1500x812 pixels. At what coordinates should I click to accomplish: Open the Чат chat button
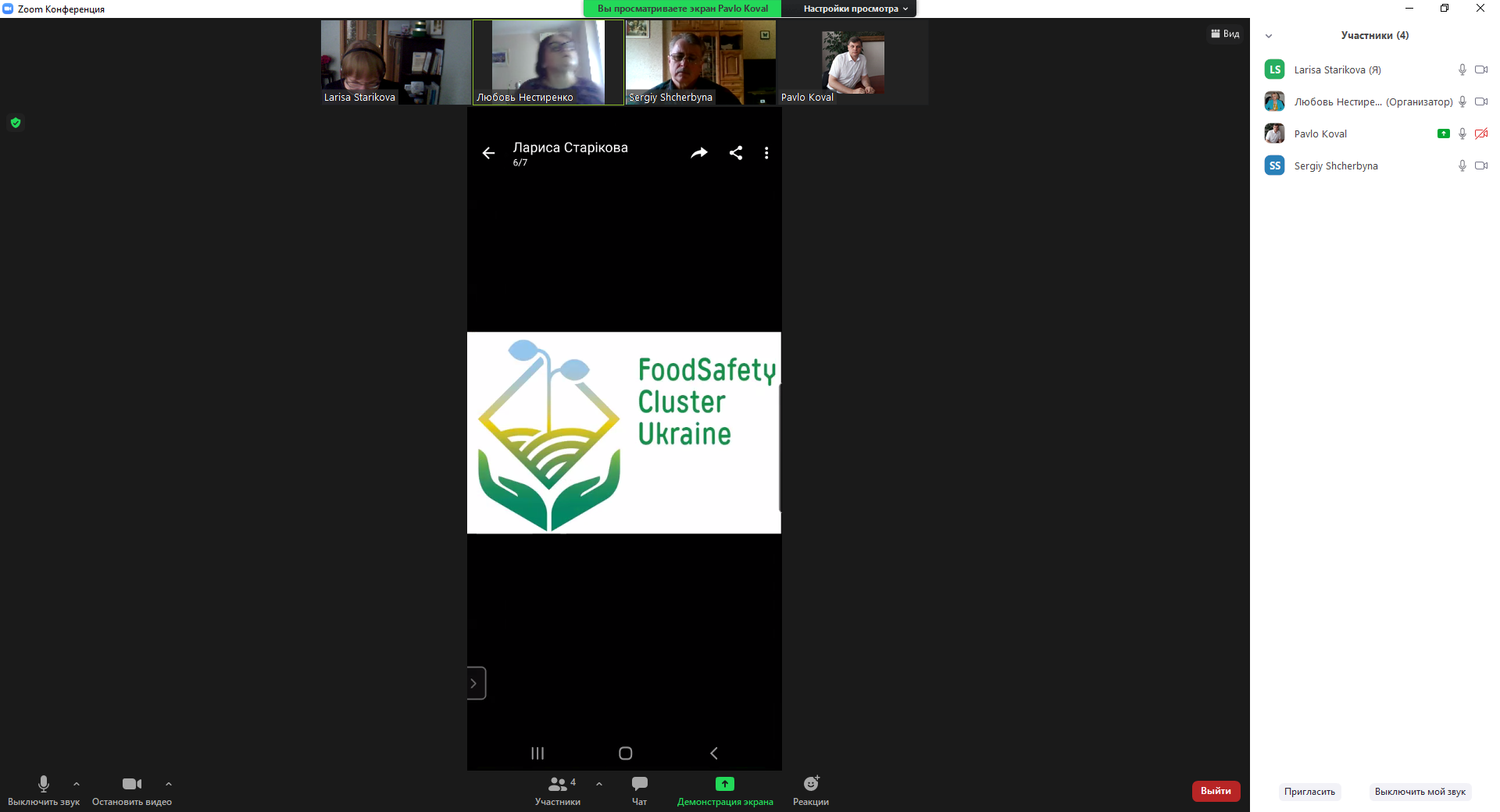639,790
